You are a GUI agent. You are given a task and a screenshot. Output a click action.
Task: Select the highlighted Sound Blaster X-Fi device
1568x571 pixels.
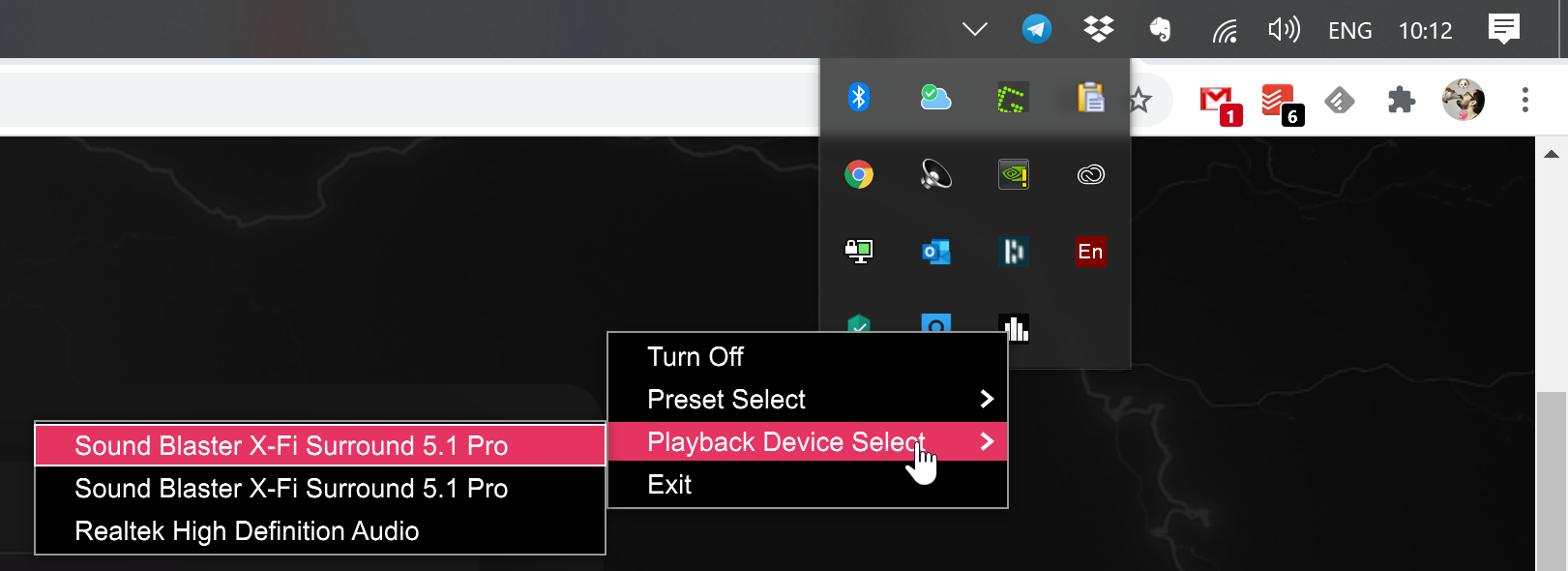[x=320, y=445]
